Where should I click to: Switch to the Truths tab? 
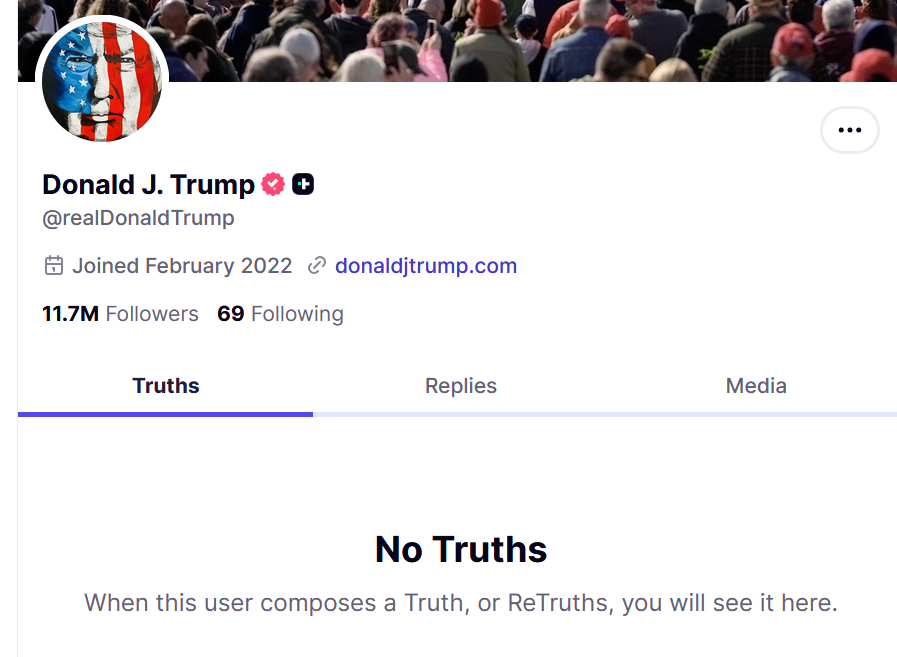166,386
